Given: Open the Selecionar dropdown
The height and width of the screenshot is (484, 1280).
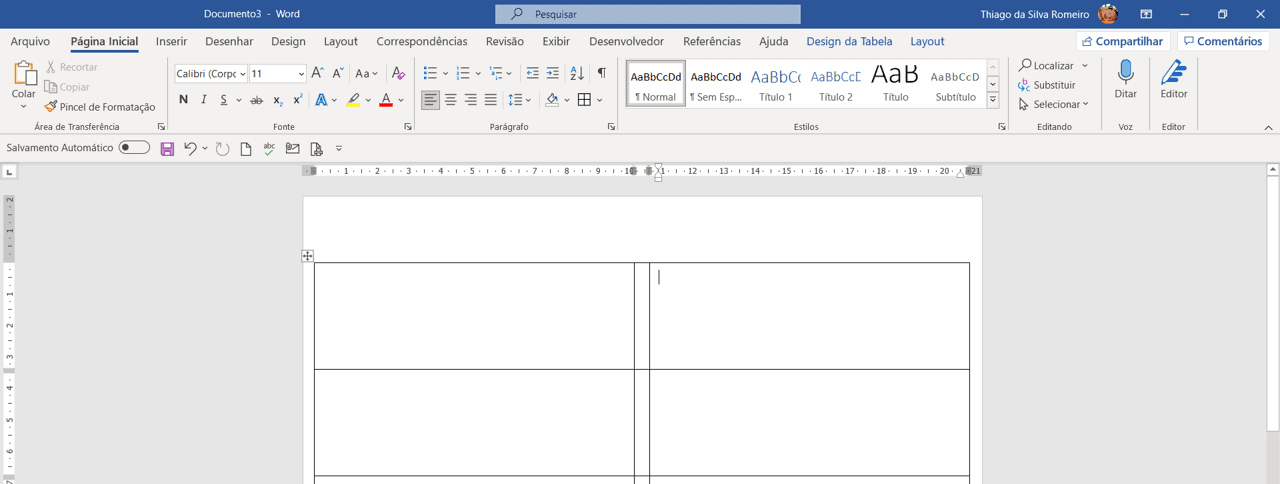Looking at the screenshot, I should pos(1054,104).
